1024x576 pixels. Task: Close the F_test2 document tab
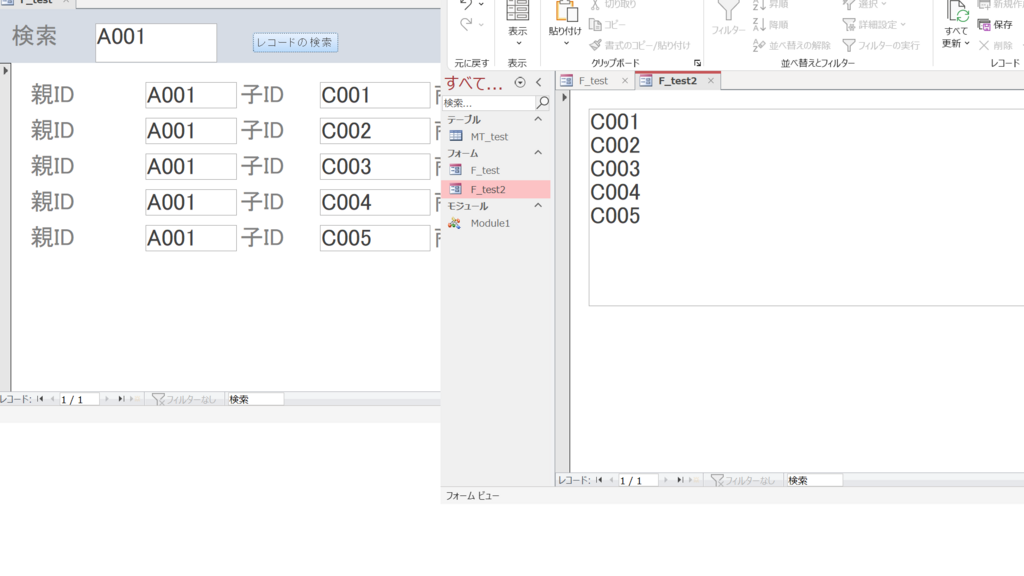[x=710, y=81]
